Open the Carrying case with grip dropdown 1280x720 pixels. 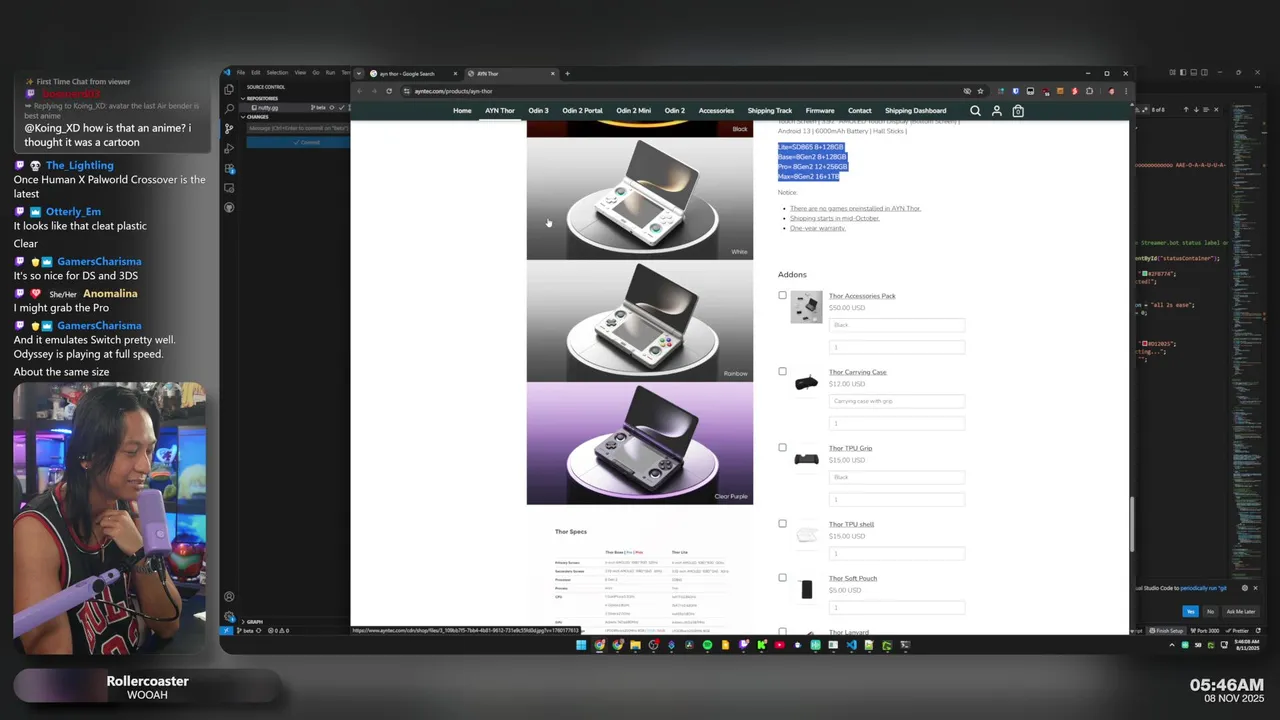coord(897,401)
